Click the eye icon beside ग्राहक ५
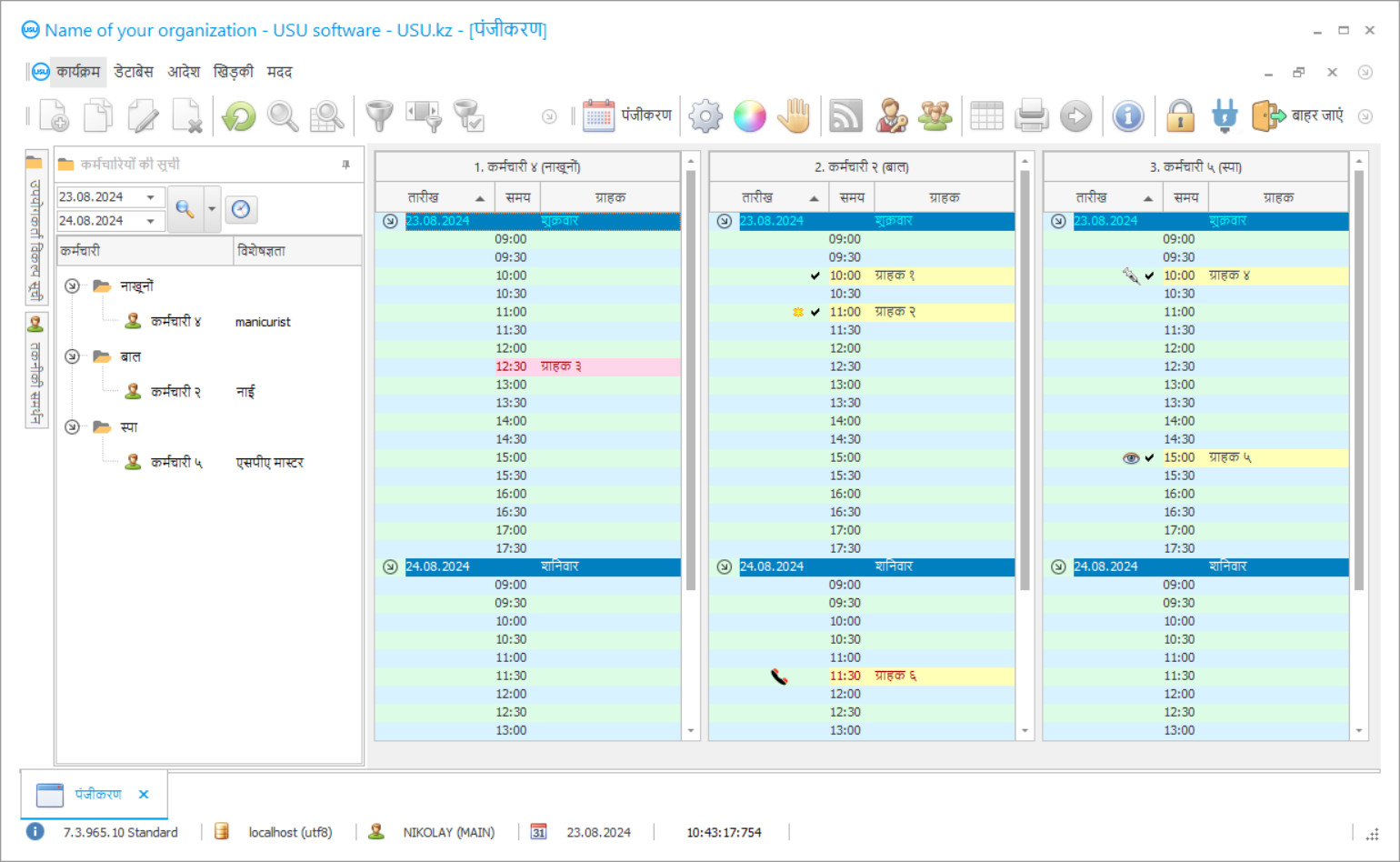Viewport: 1400px width, 862px height. pyautogui.click(x=1131, y=458)
